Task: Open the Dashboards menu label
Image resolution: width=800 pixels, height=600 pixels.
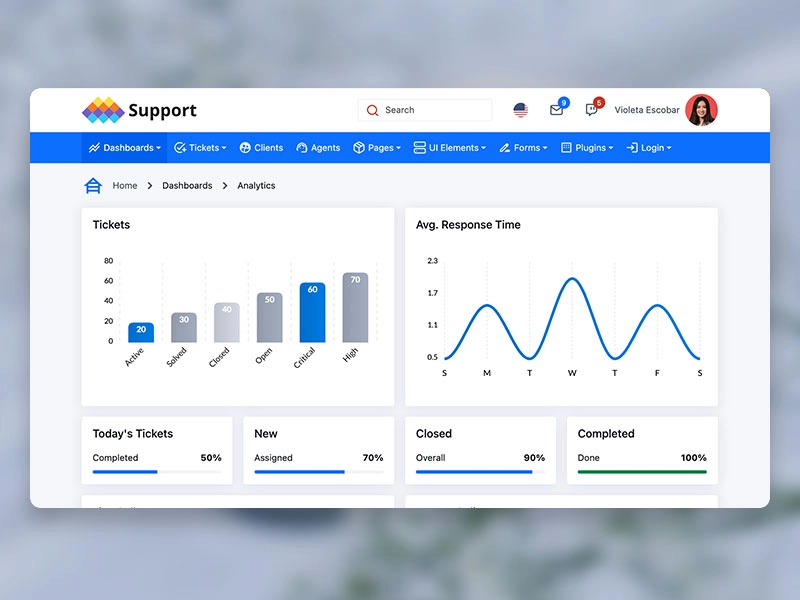Action: [x=128, y=148]
